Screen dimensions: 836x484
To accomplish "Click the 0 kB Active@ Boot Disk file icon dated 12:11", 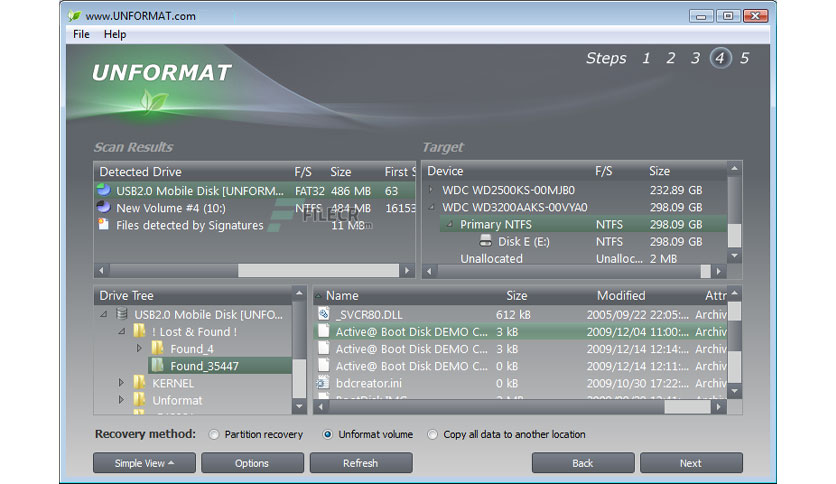I will (x=324, y=365).
